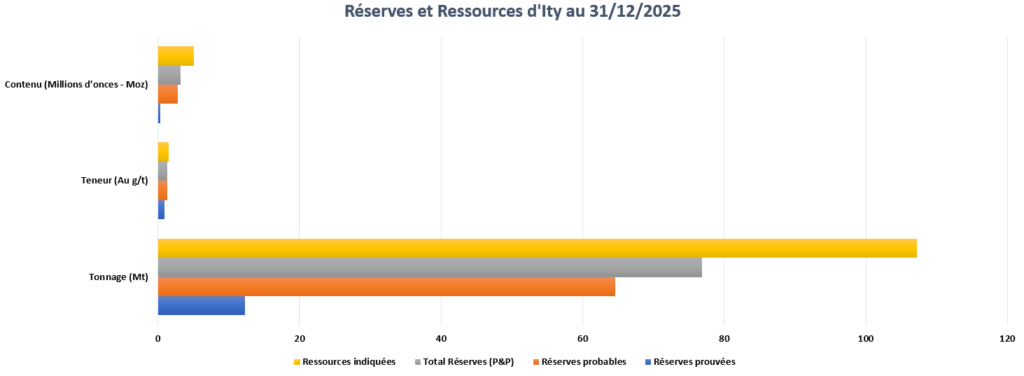Click the 'Réserves probables' legend text

coord(584,362)
